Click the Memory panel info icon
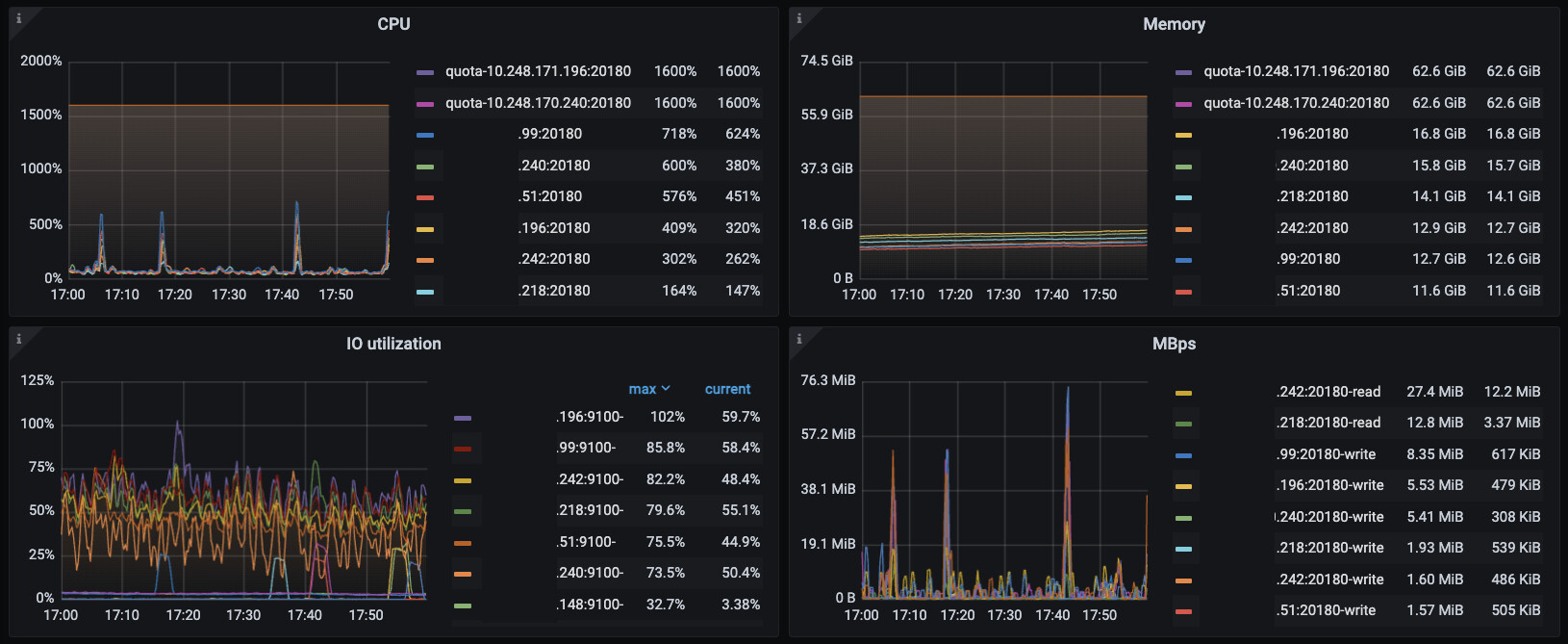 [x=798, y=18]
